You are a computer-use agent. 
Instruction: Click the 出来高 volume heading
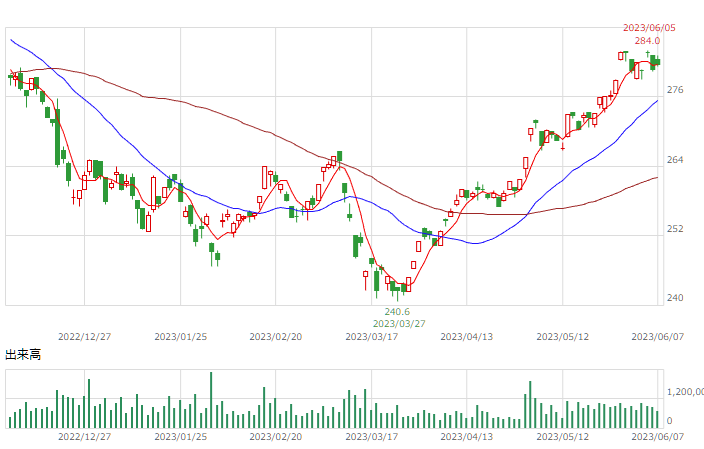(x=23, y=355)
